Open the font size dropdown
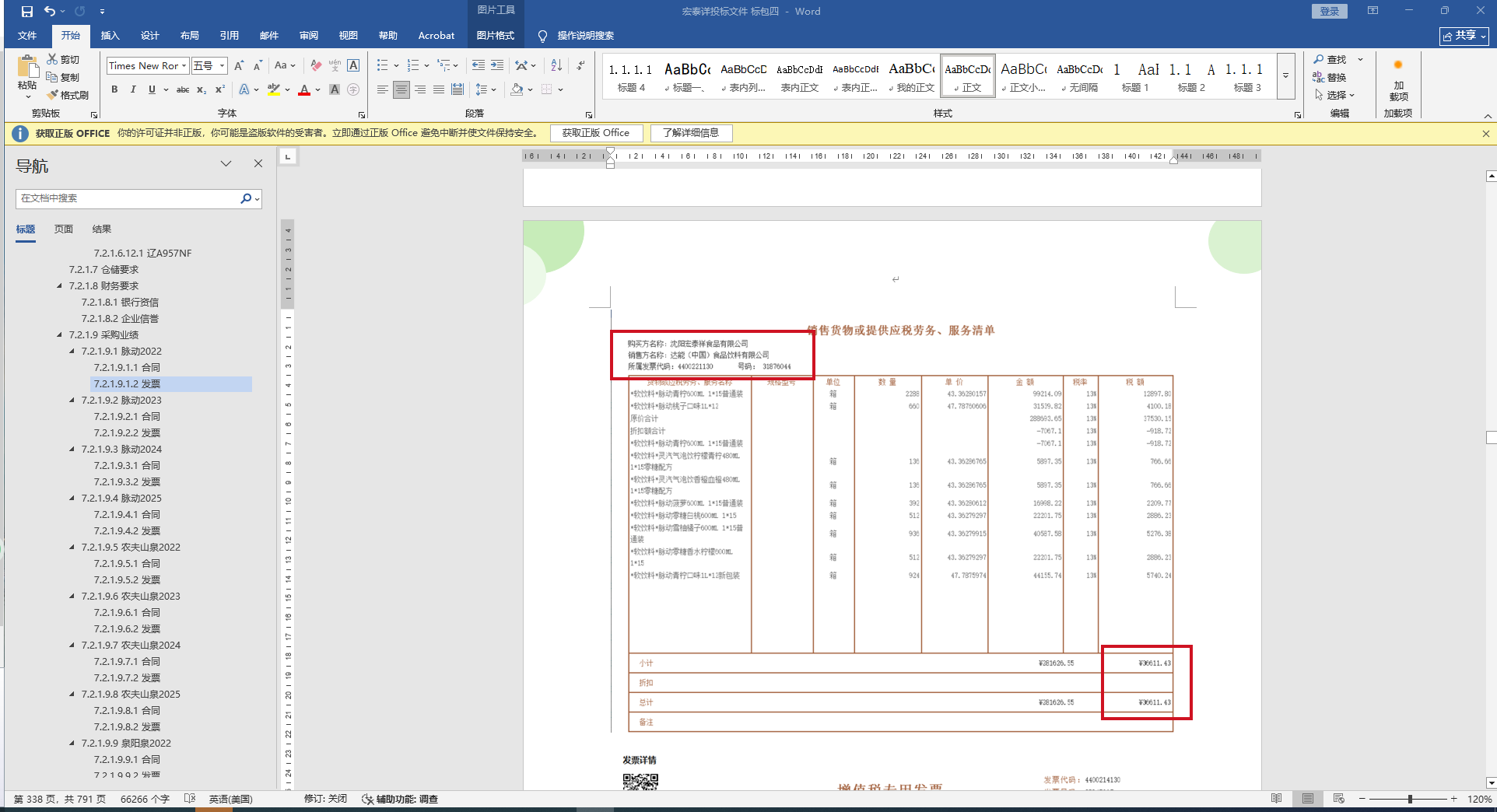Image resolution: width=1497 pixels, height=812 pixels. 223,66
